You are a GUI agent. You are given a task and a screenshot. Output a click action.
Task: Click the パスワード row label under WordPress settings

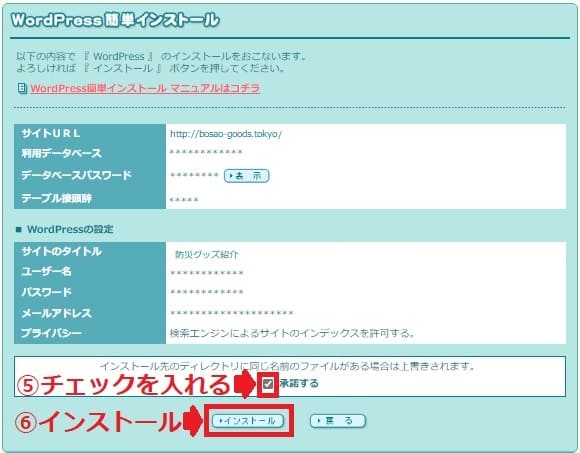tap(46, 292)
